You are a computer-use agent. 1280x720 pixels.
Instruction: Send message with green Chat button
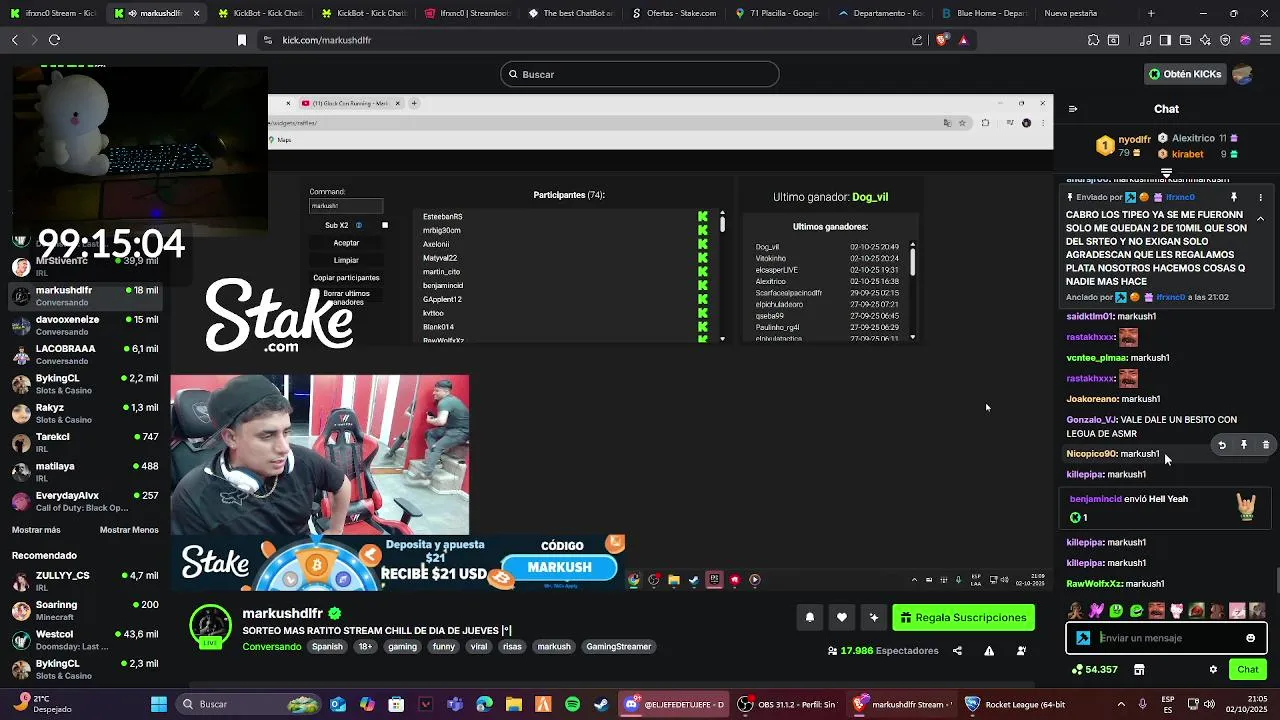(1248, 670)
